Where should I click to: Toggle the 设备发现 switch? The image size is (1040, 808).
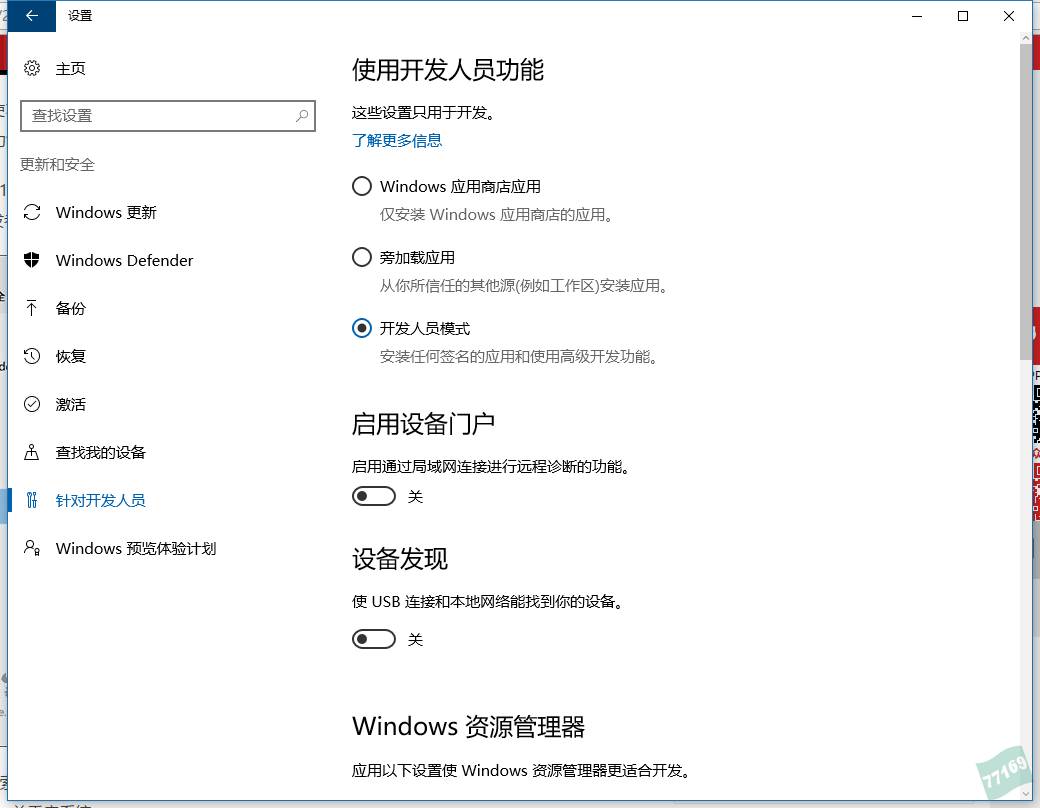pos(374,640)
